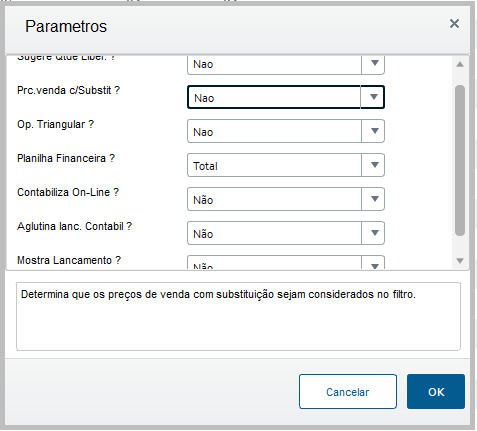Confirm parameters with the OK button
The height and width of the screenshot is (431, 477).
point(436,391)
